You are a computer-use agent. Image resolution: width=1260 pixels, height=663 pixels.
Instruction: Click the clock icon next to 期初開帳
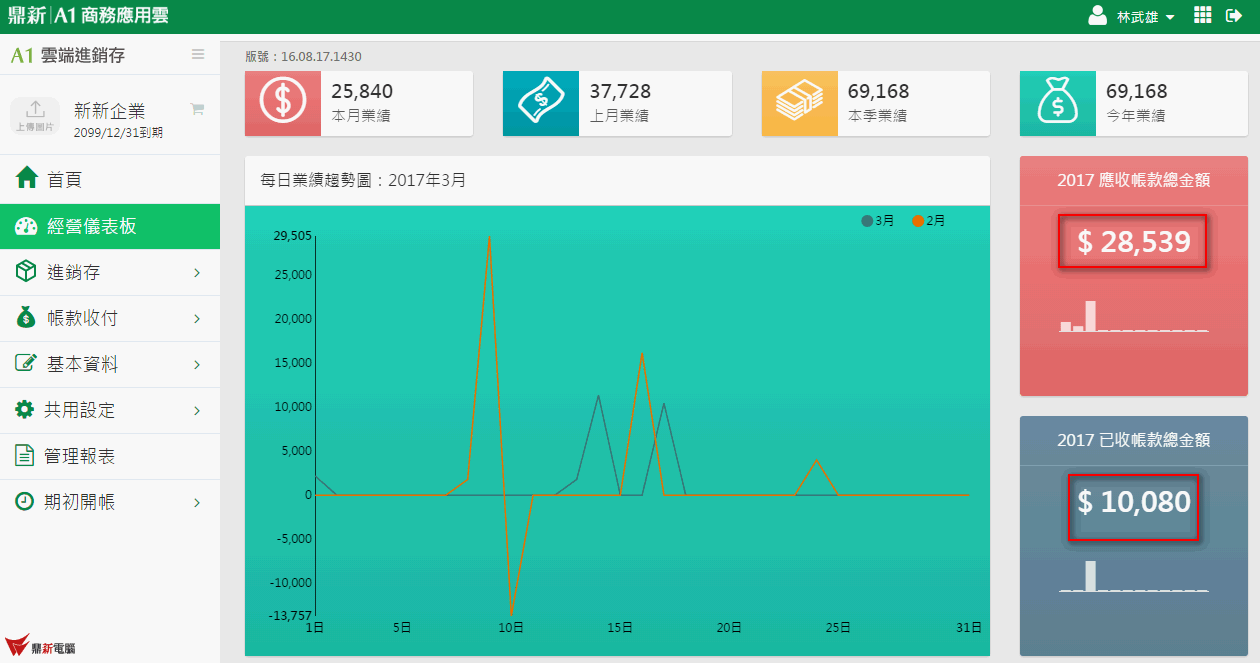coord(24,501)
